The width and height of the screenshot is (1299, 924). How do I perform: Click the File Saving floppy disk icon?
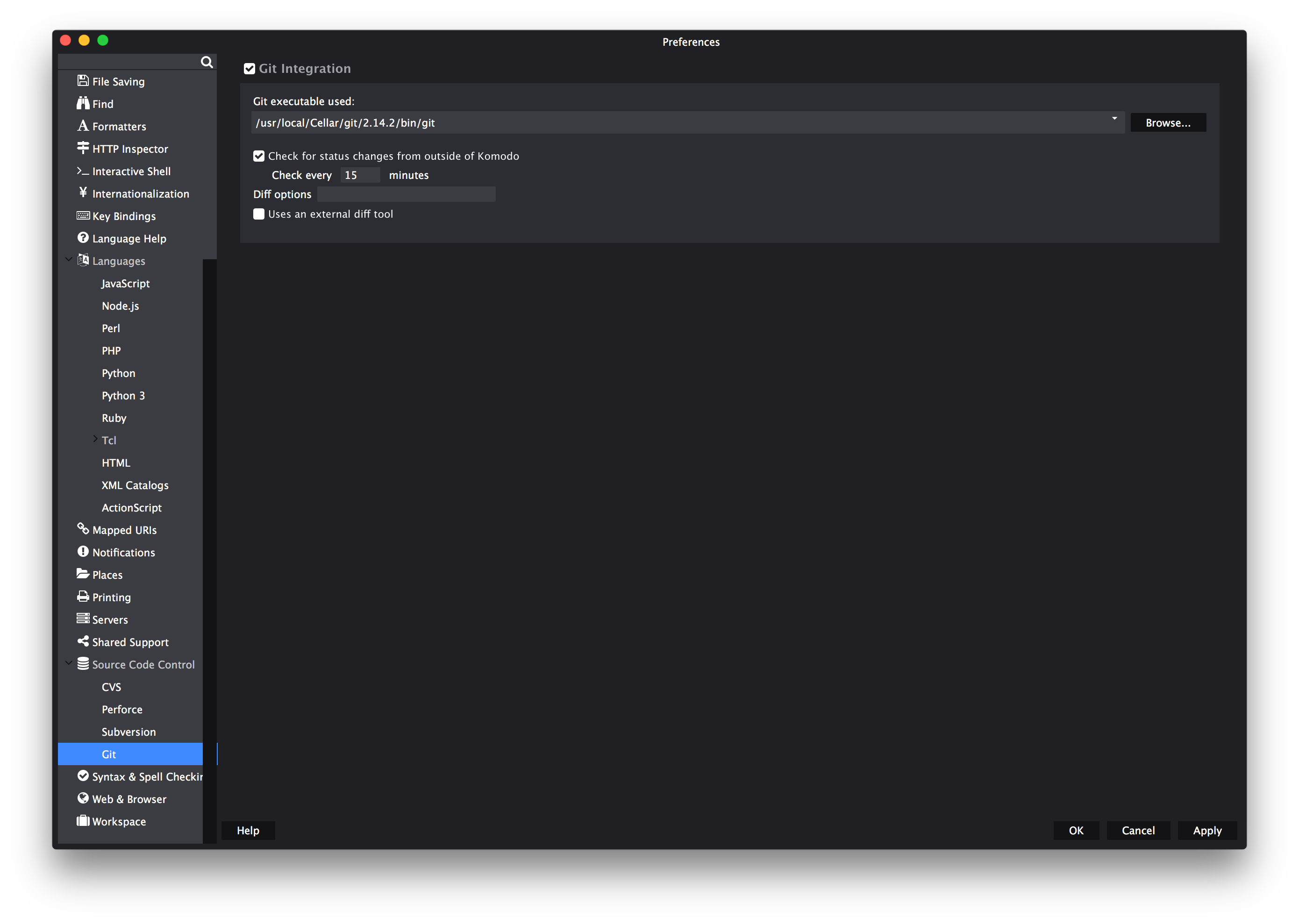tap(83, 81)
